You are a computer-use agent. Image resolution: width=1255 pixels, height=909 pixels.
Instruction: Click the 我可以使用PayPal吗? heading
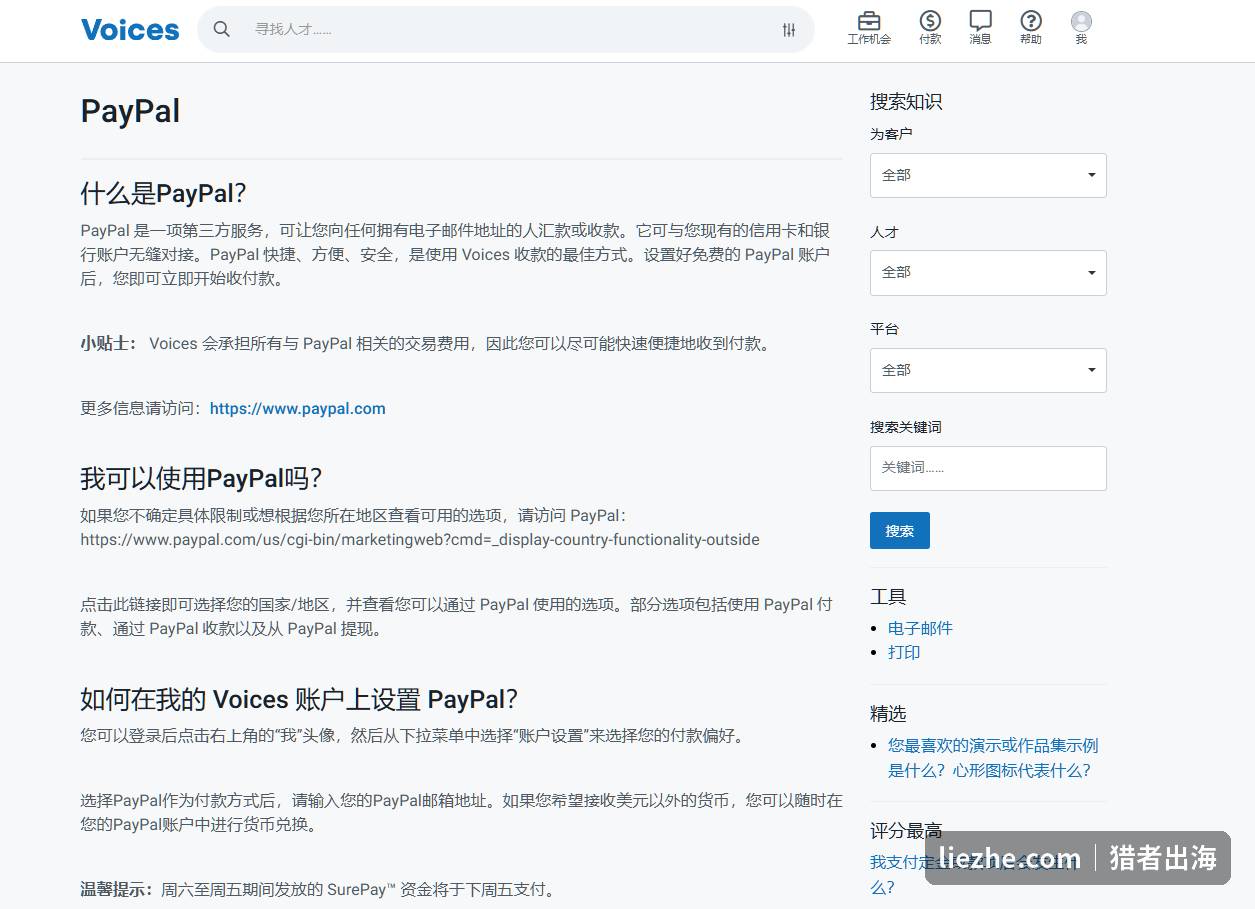tap(201, 478)
